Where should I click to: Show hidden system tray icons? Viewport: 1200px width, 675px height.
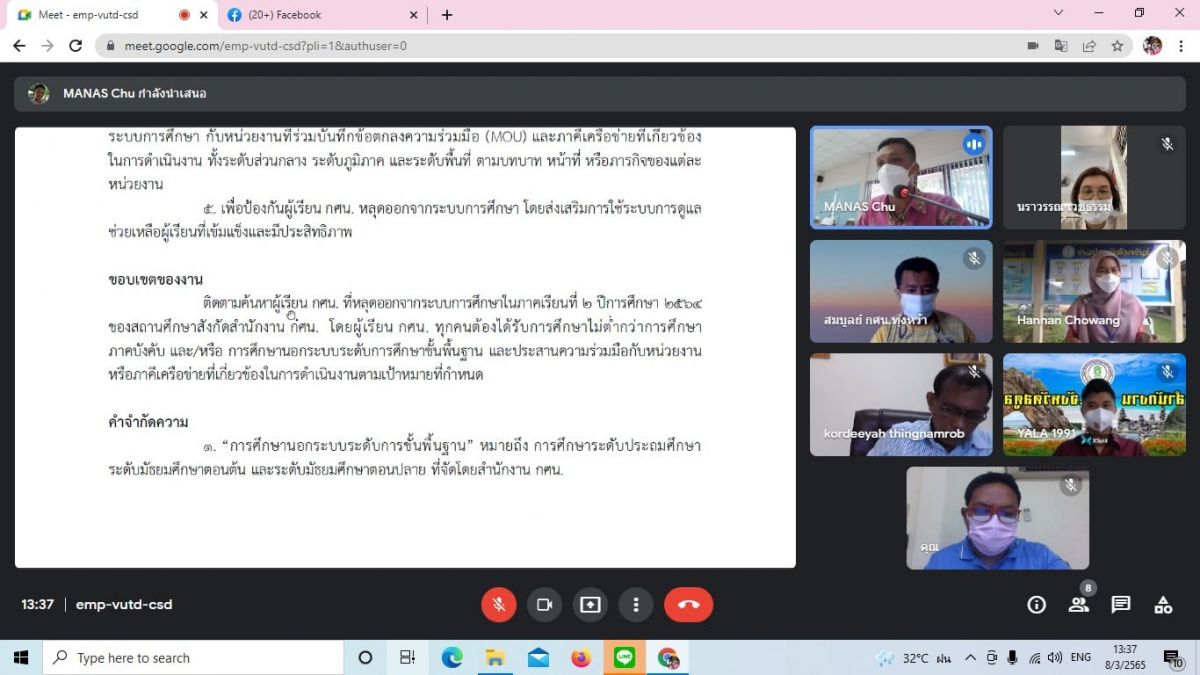970,658
